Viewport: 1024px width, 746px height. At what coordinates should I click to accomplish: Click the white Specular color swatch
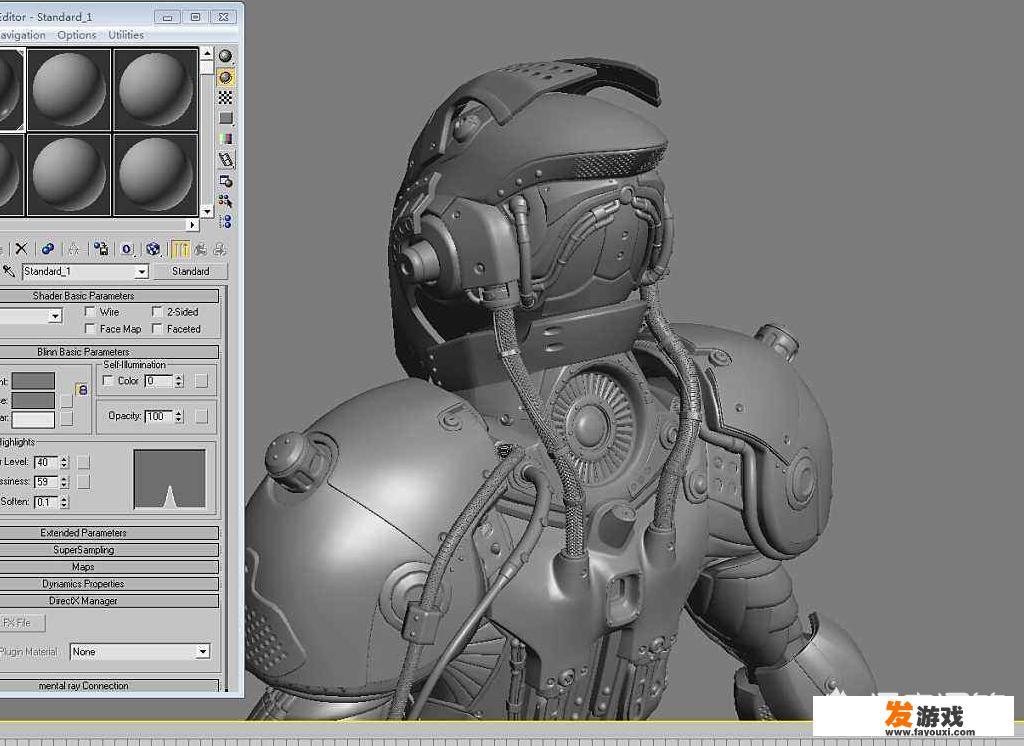click(33, 419)
